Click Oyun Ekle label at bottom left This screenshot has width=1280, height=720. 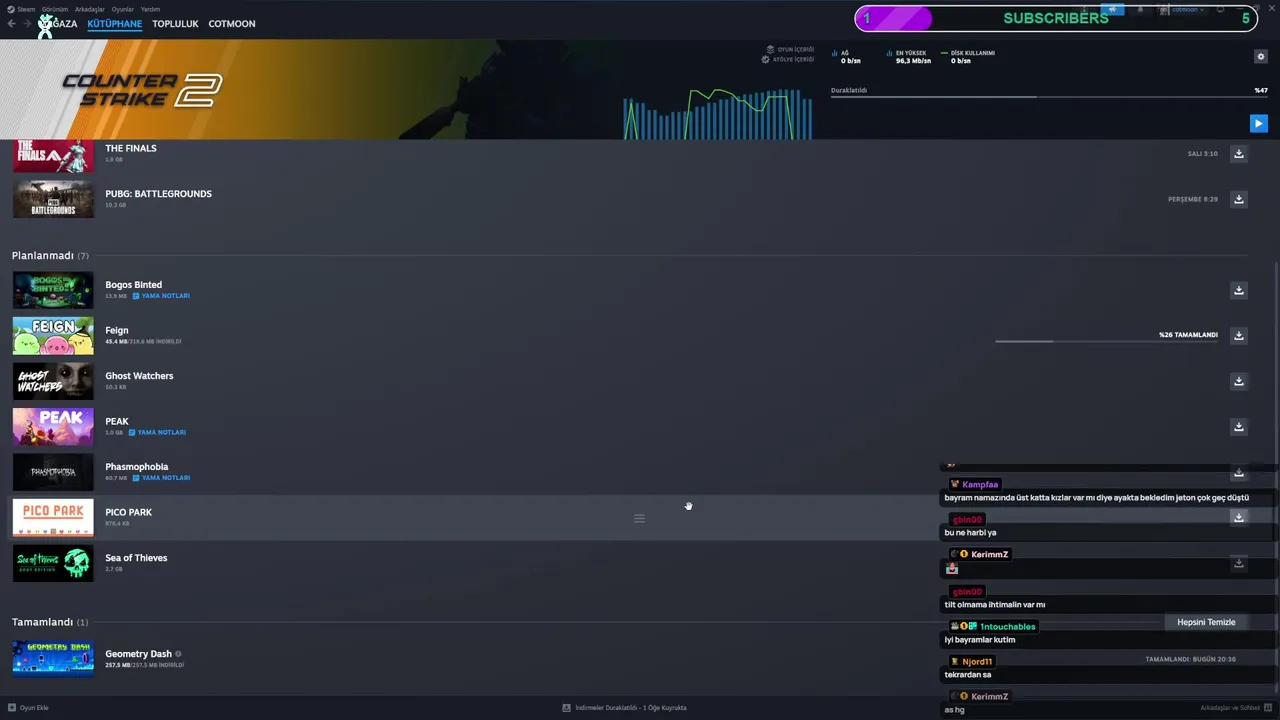point(34,708)
